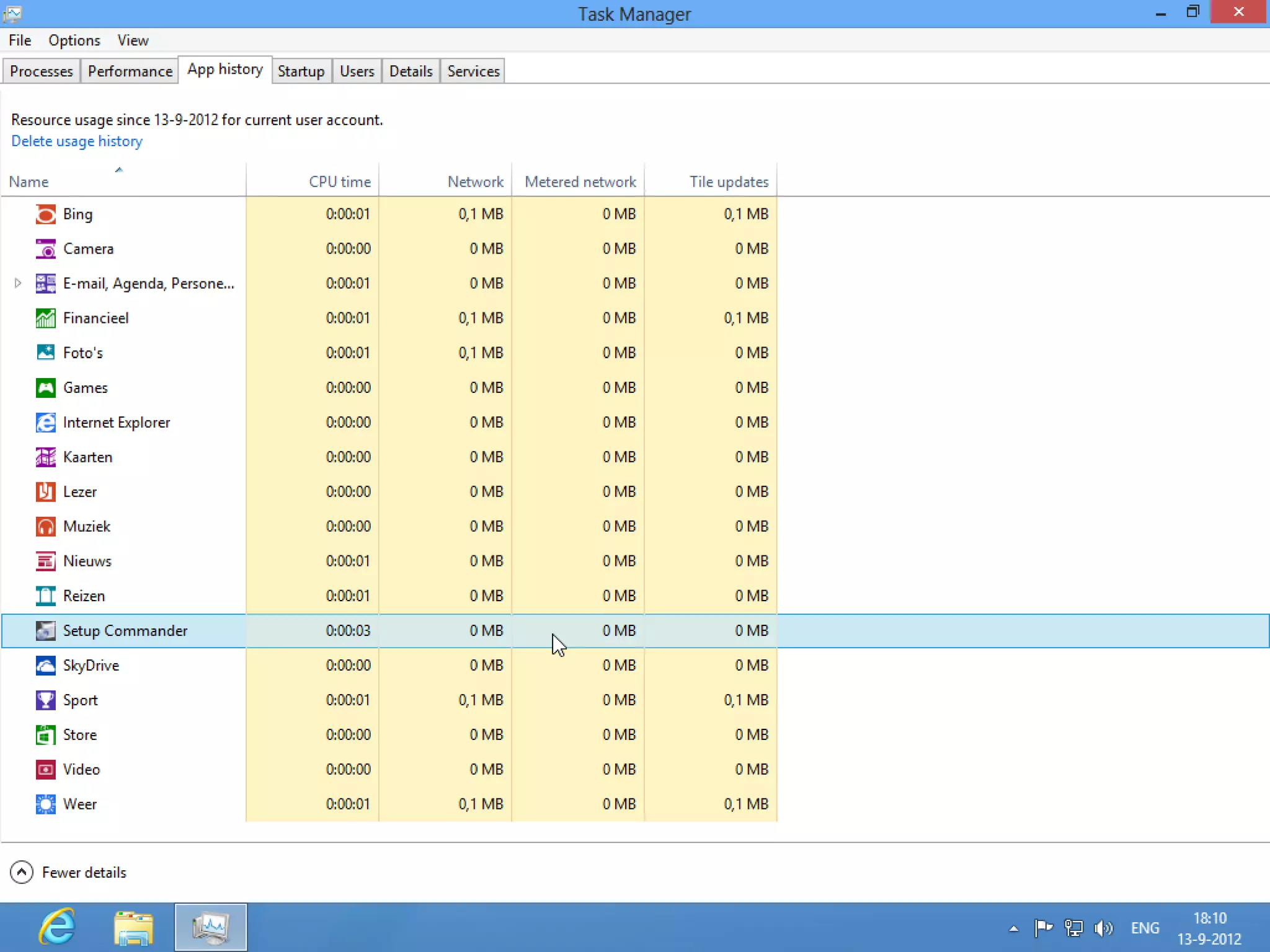This screenshot has width=1270, height=952.
Task: Click the Foto's app icon
Action: (x=45, y=353)
